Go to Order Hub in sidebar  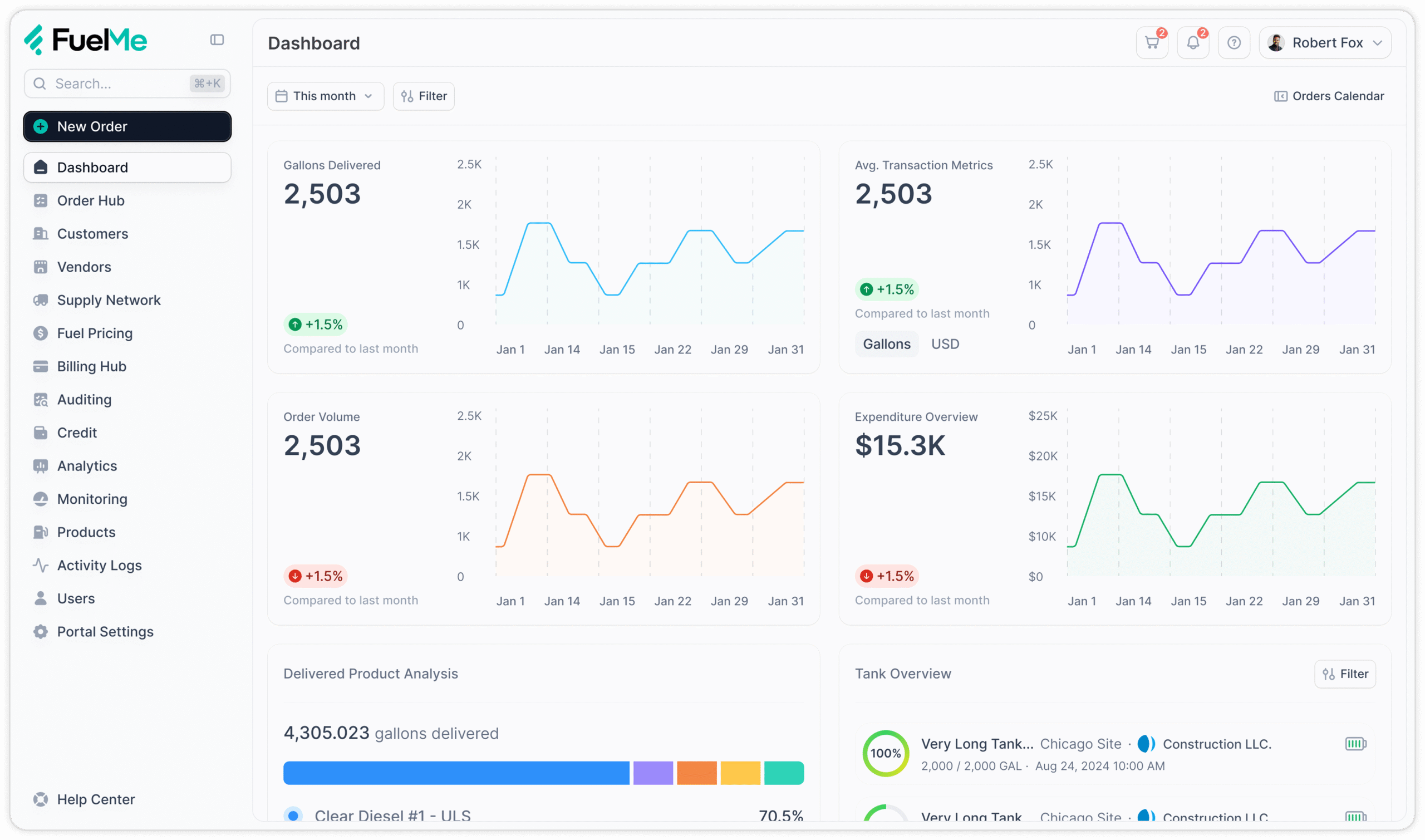click(91, 201)
